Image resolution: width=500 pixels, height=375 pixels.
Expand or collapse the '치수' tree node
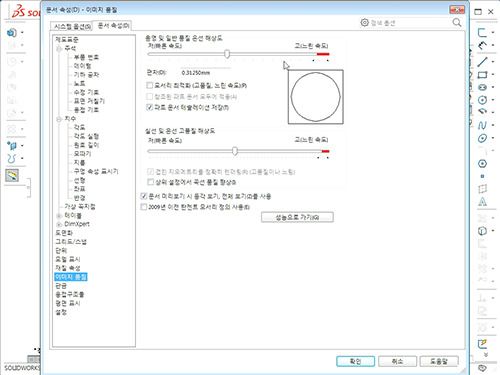click(x=59, y=119)
